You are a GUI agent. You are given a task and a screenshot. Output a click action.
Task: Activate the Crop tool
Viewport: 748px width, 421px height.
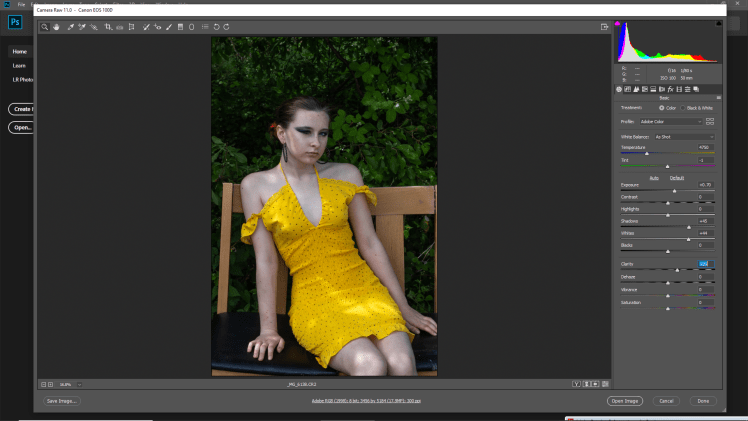pos(108,27)
